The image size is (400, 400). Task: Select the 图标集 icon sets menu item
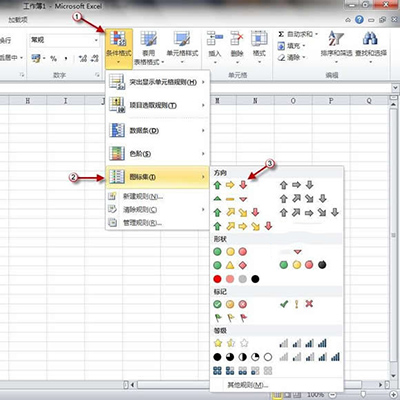[x=157, y=177]
